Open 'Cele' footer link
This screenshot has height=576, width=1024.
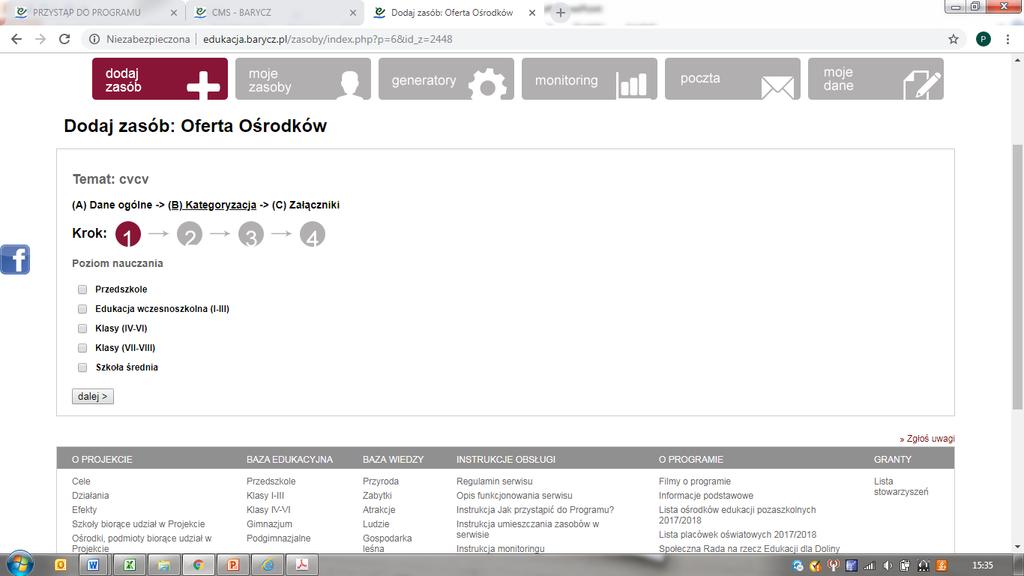pos(81,481)
